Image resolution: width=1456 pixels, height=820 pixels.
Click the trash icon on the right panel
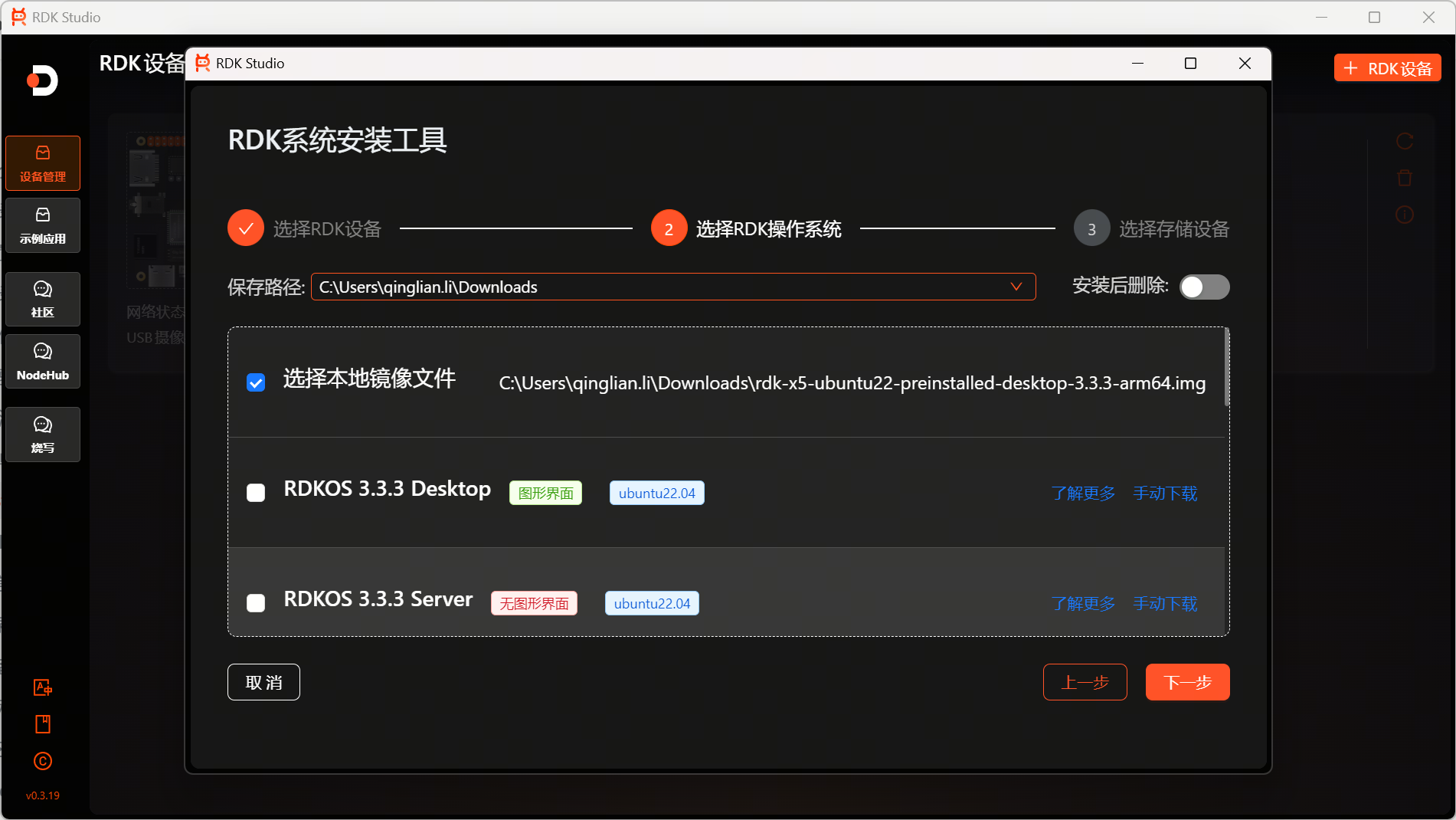tap(1404, 178)
